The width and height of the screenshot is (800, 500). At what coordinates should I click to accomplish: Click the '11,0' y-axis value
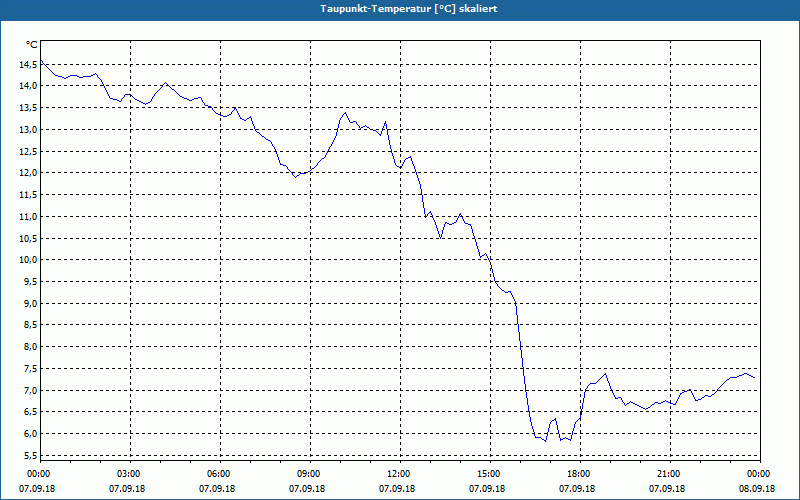coord(29,217)
